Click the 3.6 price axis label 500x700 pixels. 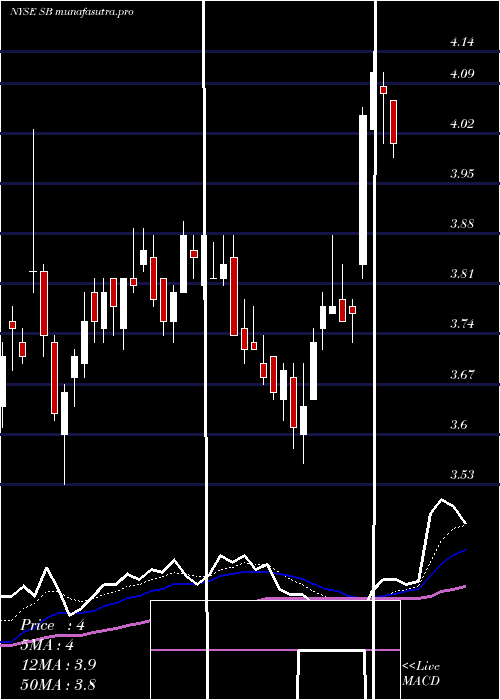[x=458, y=425]
